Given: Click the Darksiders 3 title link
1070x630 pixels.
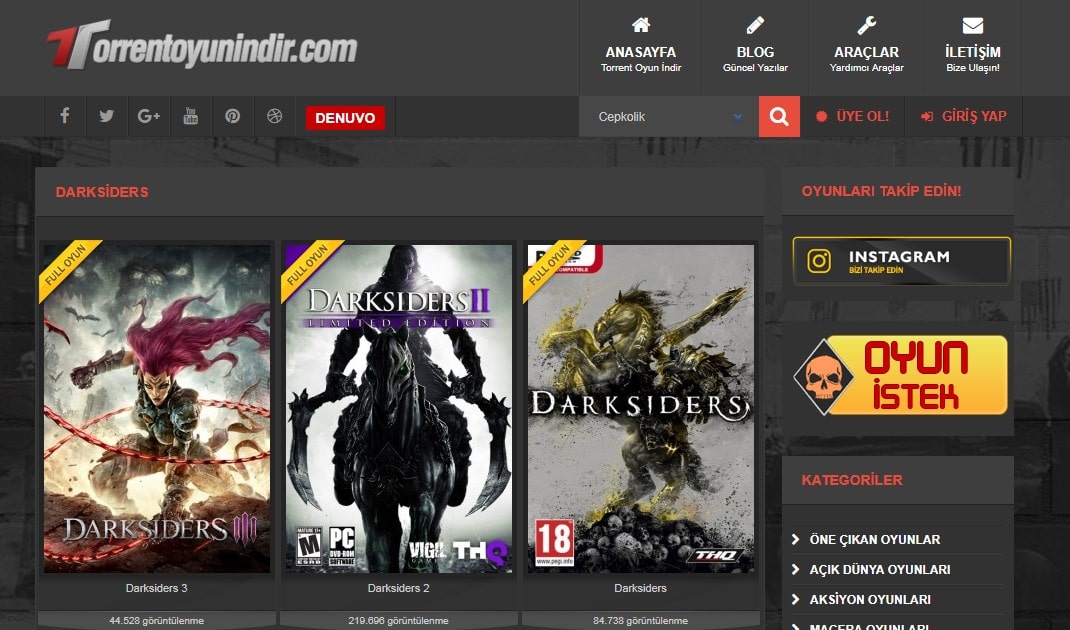Looking at the screenshot, I should point(156,588).
